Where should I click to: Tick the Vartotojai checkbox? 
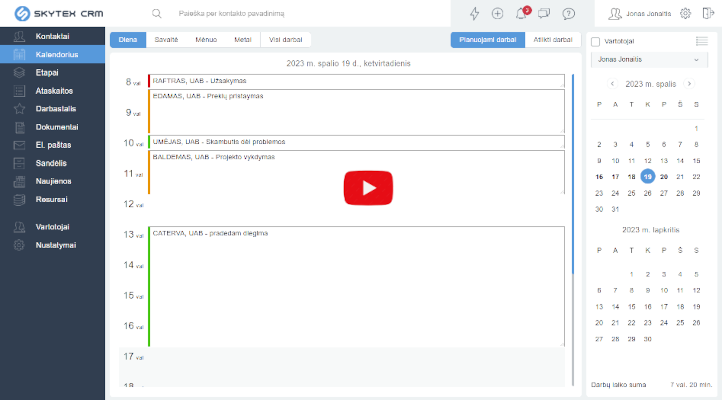tap(596, 41)
